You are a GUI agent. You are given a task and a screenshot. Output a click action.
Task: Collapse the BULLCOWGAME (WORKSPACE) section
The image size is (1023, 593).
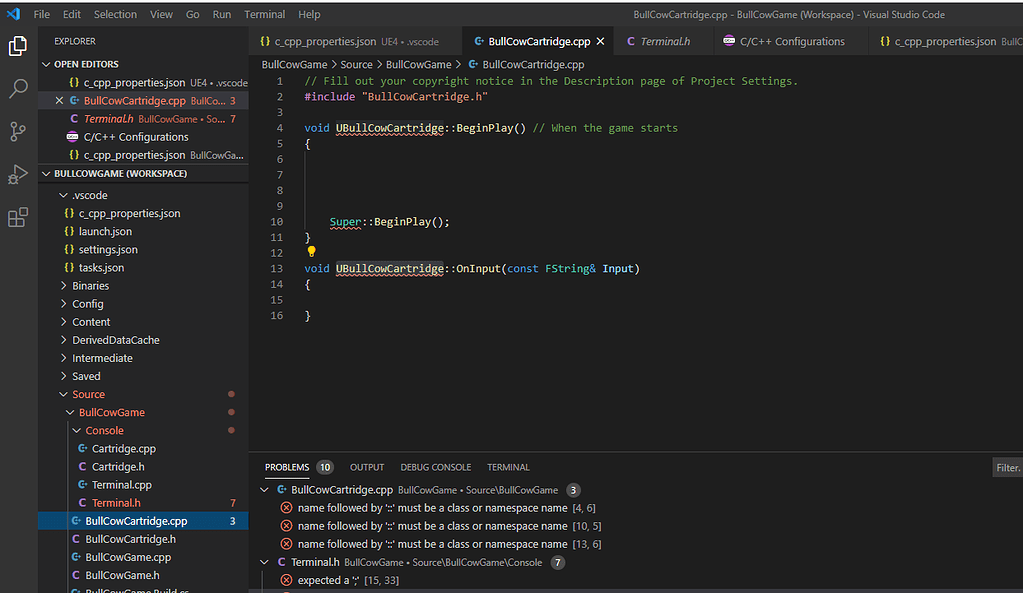point(46,173)
